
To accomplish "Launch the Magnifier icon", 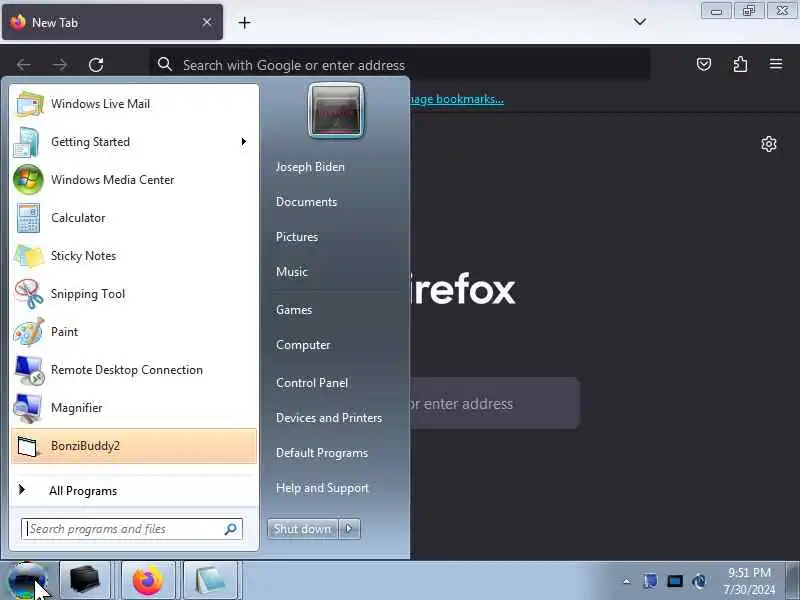I will (28, 408).
